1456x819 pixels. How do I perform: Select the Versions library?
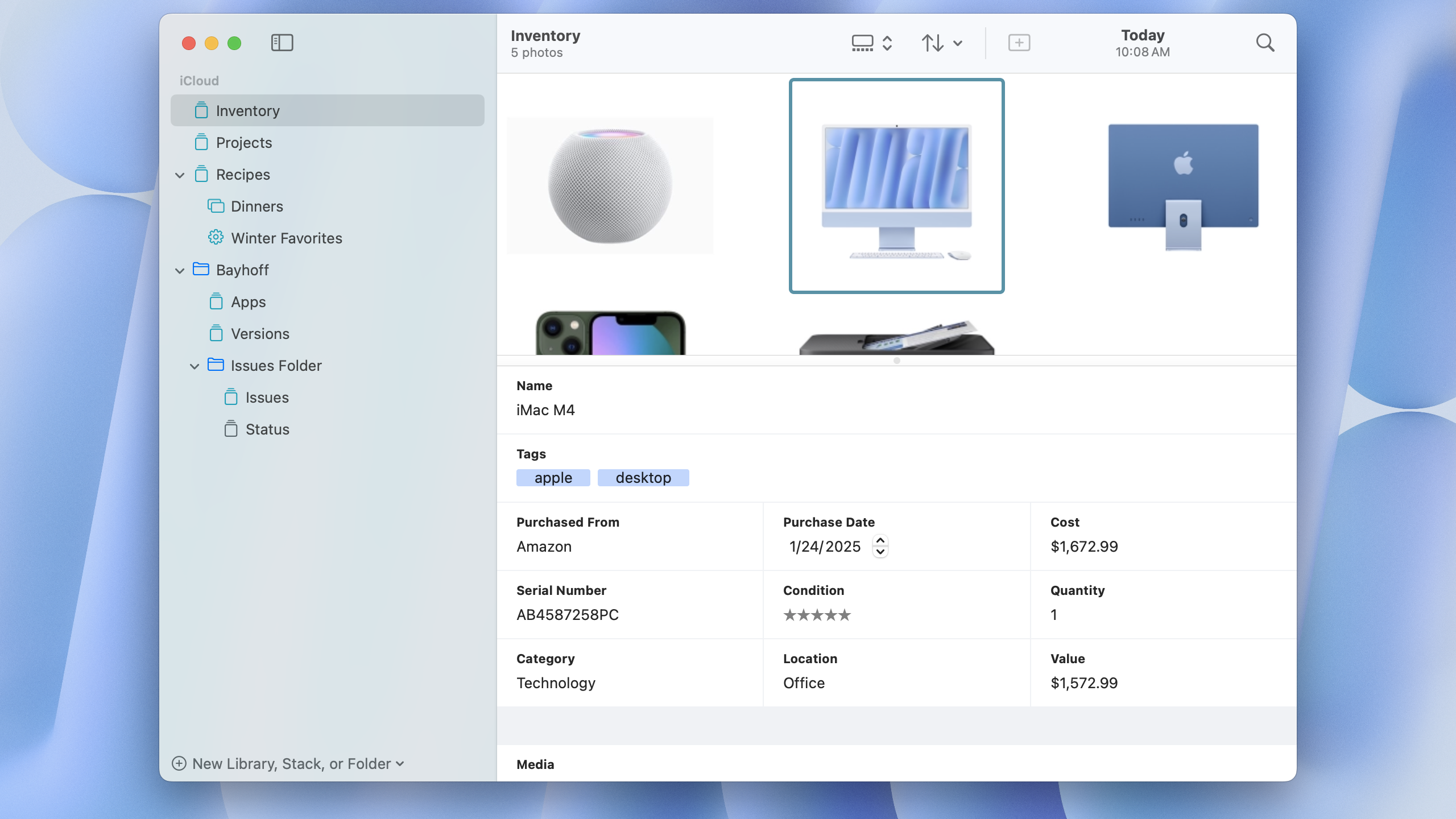click(x=328, y=333)
